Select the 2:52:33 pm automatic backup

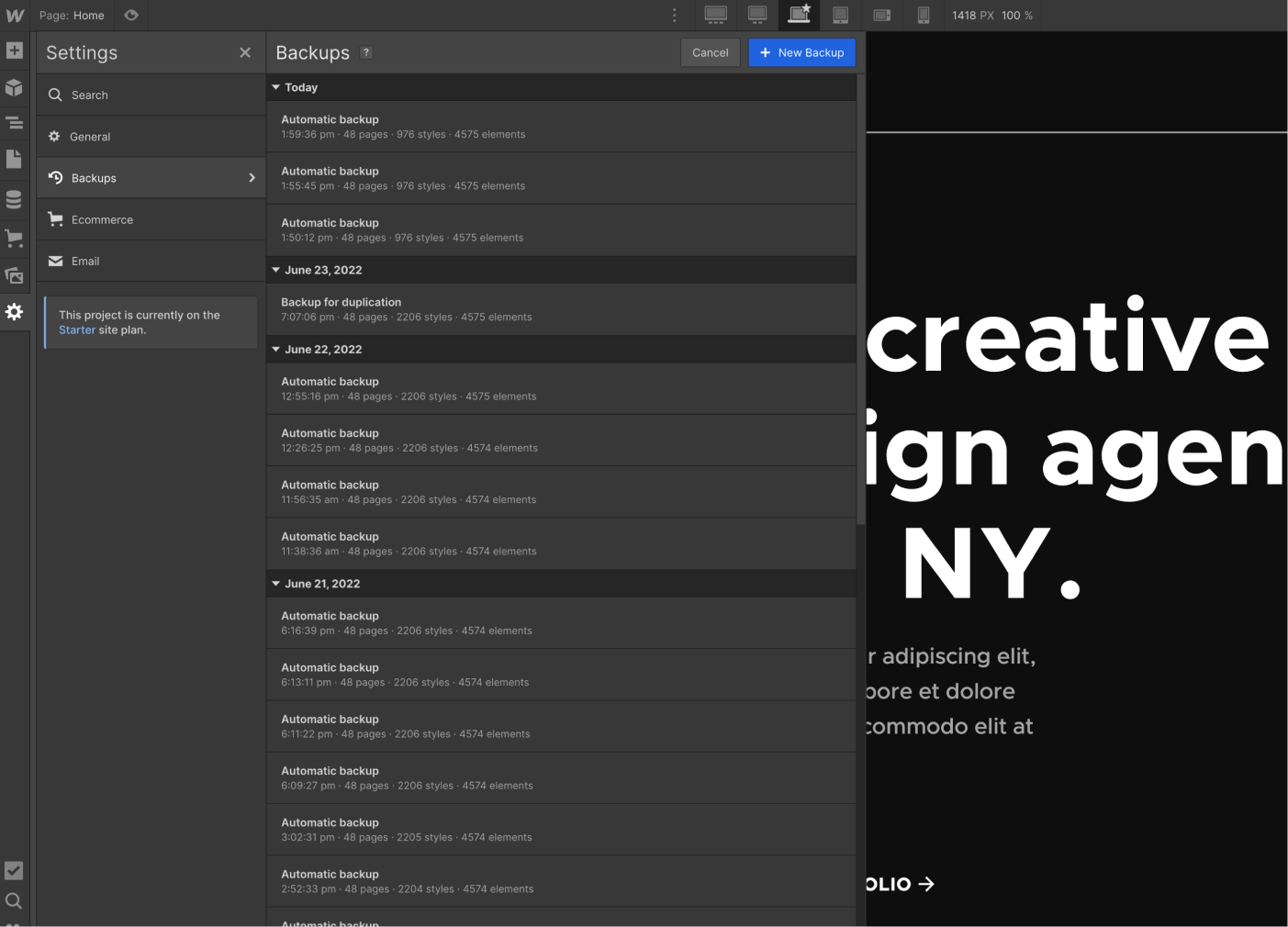click(561, 881)
